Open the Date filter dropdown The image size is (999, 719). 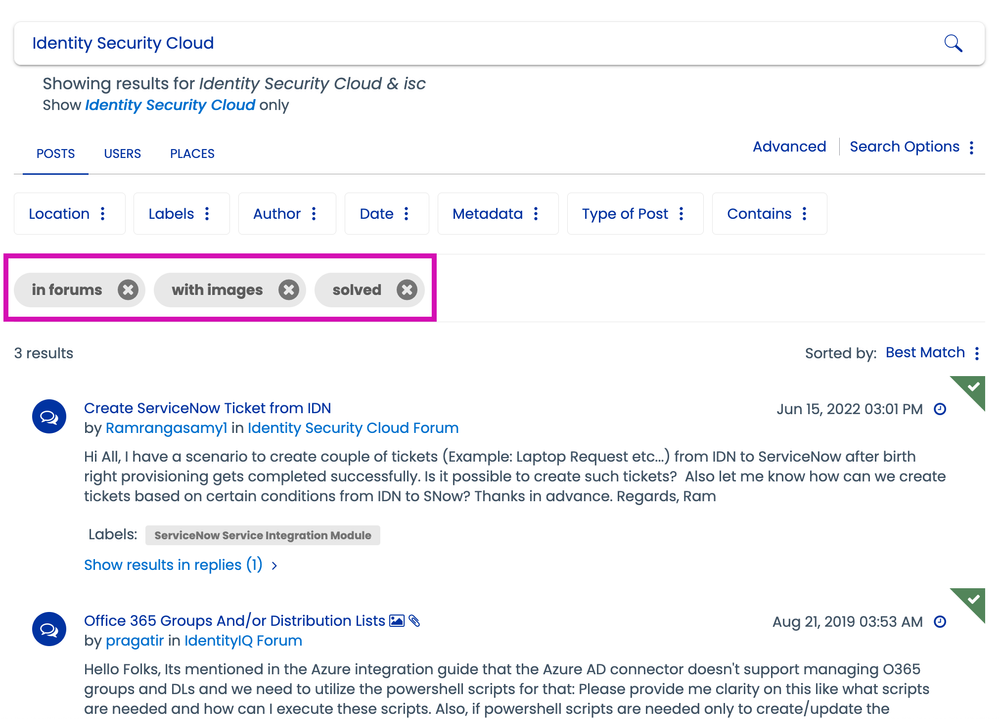click(x=385, y=214)
